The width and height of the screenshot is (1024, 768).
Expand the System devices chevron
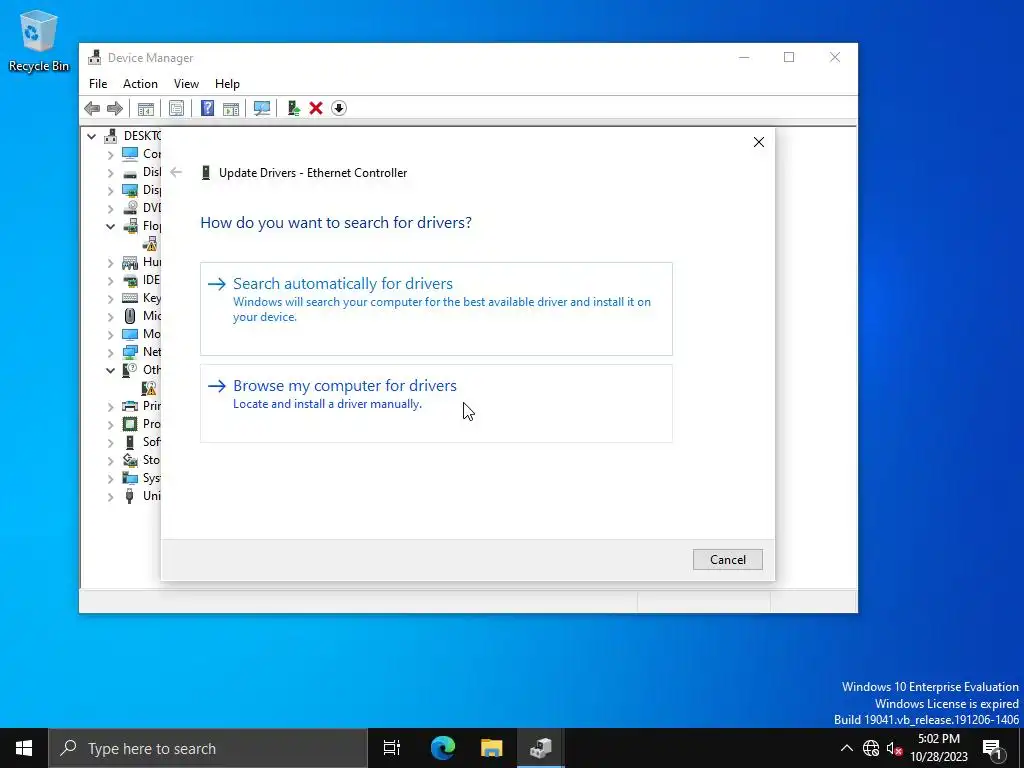point(110,479)
